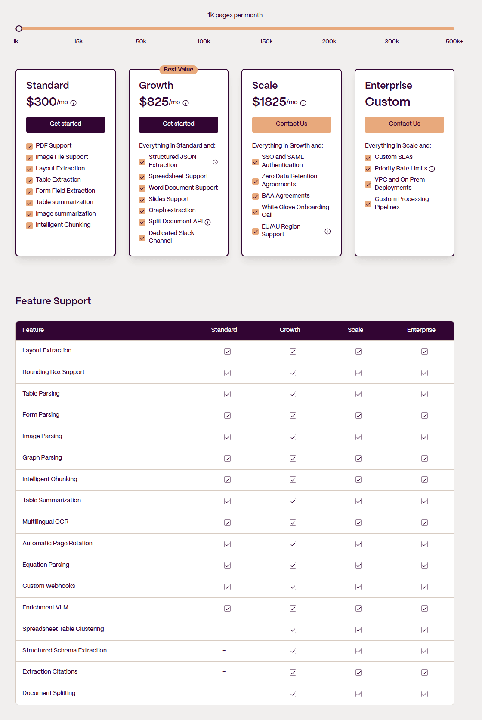Click the Custom SLAs checkmark in the Enterprise plan
The image size is (482, 720).
[x=368, y=158]
